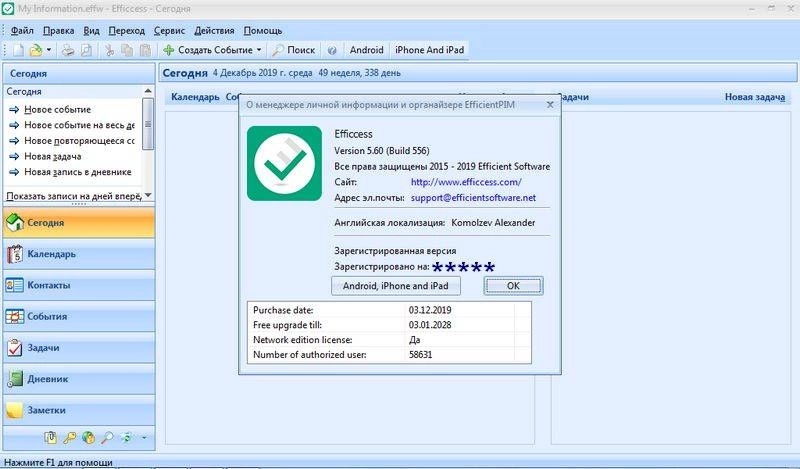This screenshot has width=800, height=469.
Task: Open the Файл menu
Action: pyautogui.click(x=22, y=31)
